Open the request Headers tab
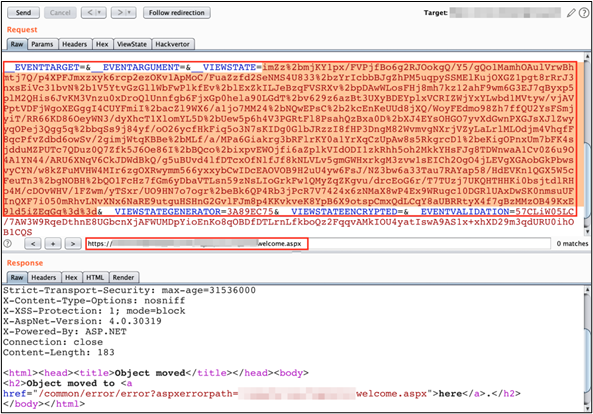This screenshot has height=414, width=593. point(75,44)
